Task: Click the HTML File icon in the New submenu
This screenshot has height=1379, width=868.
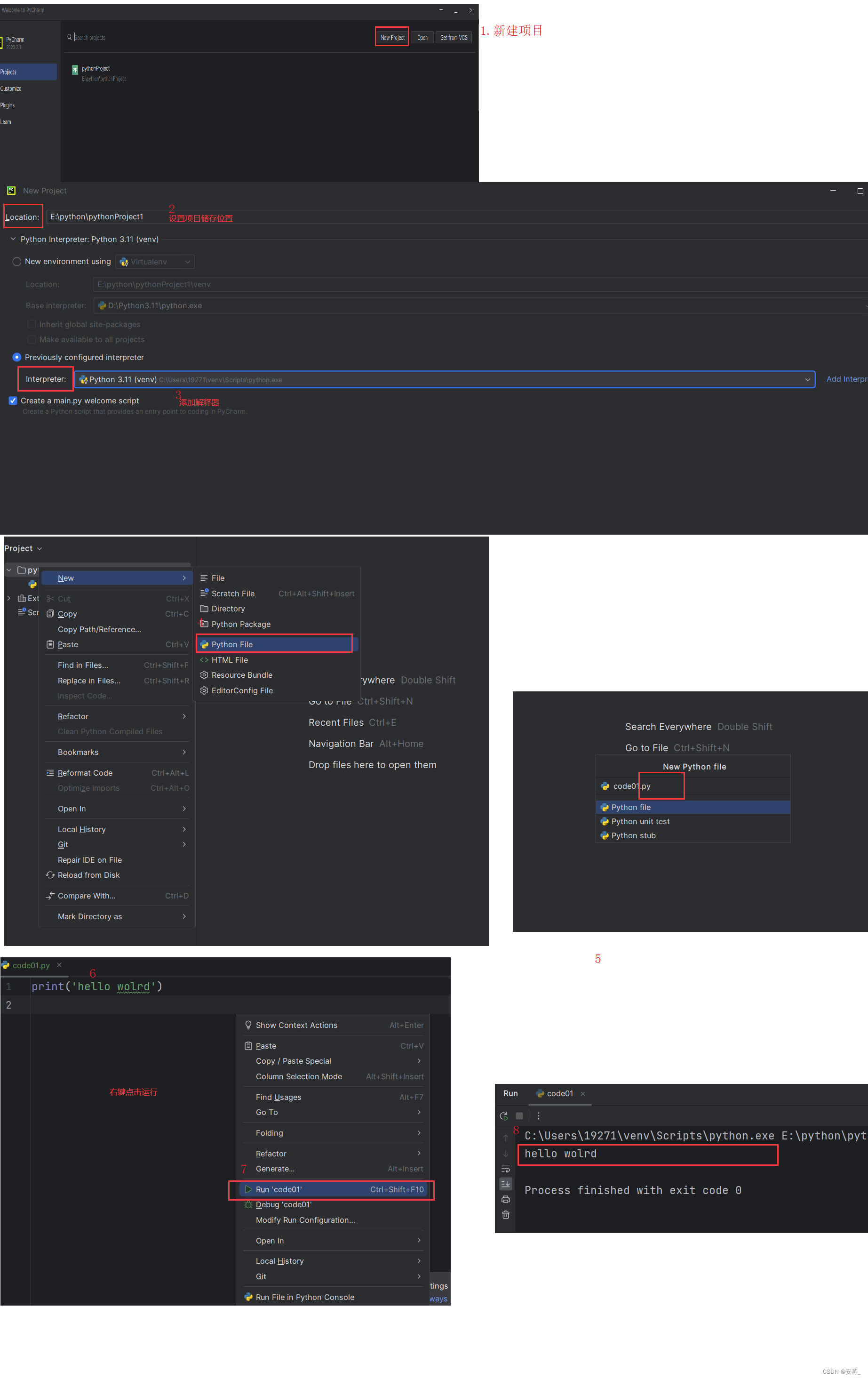Action: [x=204, y=660]
